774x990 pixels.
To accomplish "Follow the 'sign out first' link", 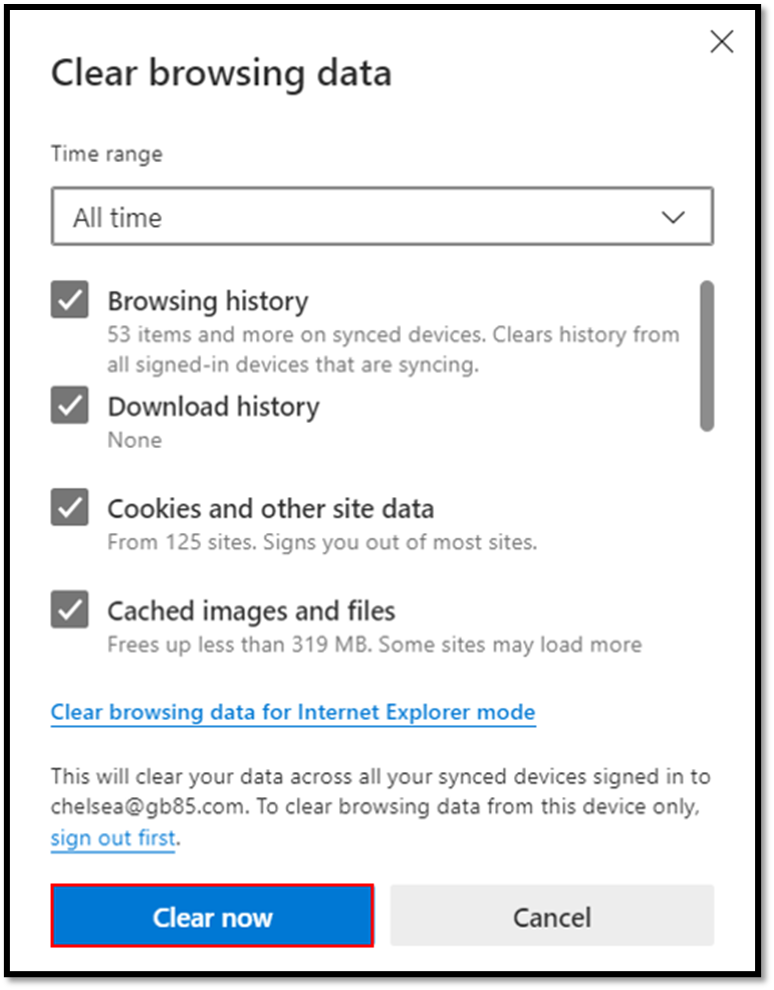I will coord(113,838).
